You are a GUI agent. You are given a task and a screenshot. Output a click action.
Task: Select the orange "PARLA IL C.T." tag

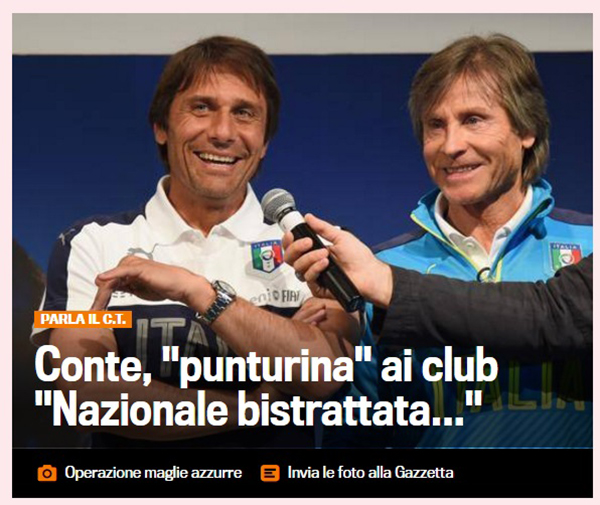83,319
